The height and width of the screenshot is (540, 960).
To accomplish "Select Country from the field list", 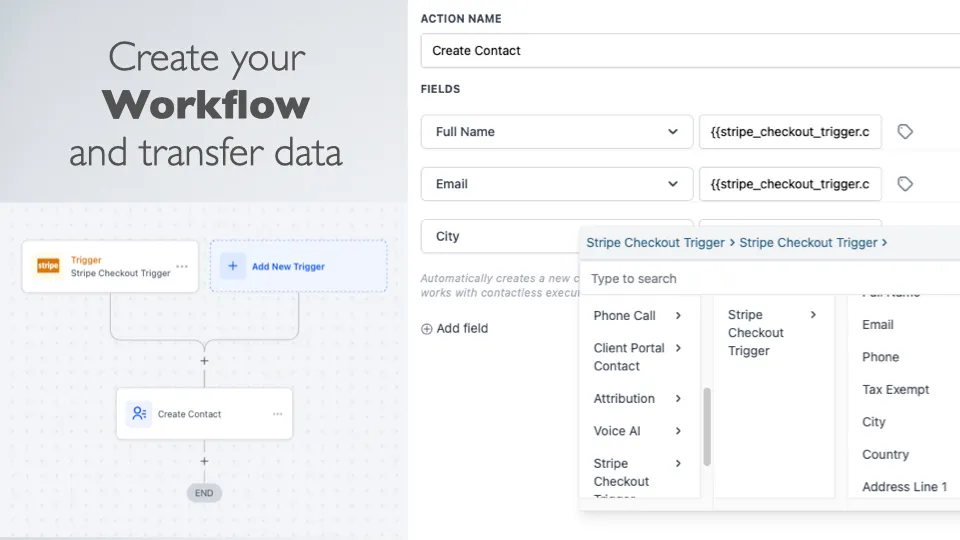I will click(885, 455).
